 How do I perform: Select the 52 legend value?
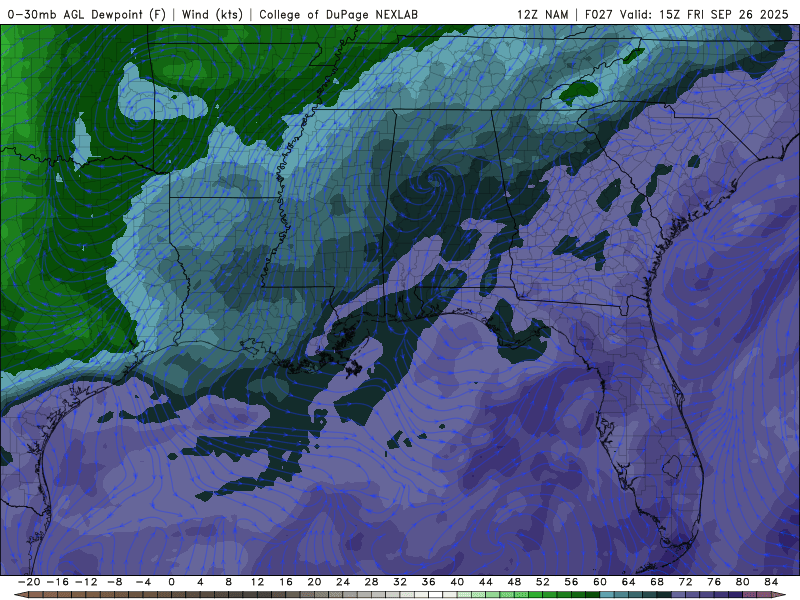[x=543, y=582]
